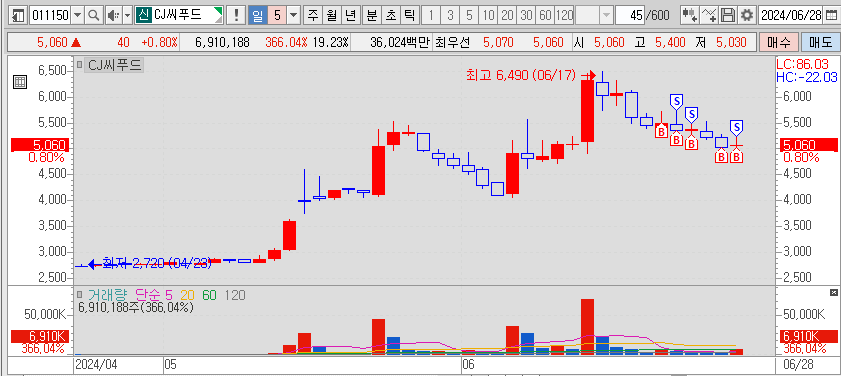The width and height of the screenshot is (841, 376).
Task: Click the 매수 buy button
Action: tap(778, 42)
